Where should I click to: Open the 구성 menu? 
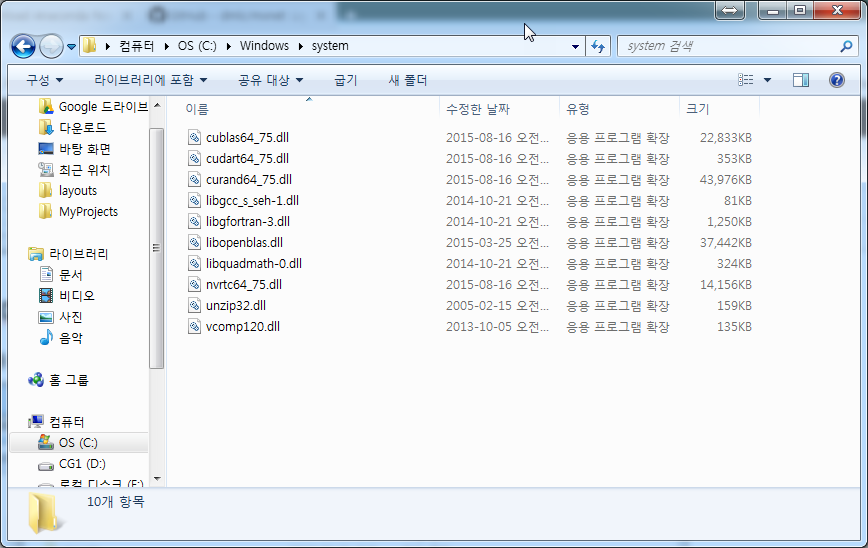point(44,80)
